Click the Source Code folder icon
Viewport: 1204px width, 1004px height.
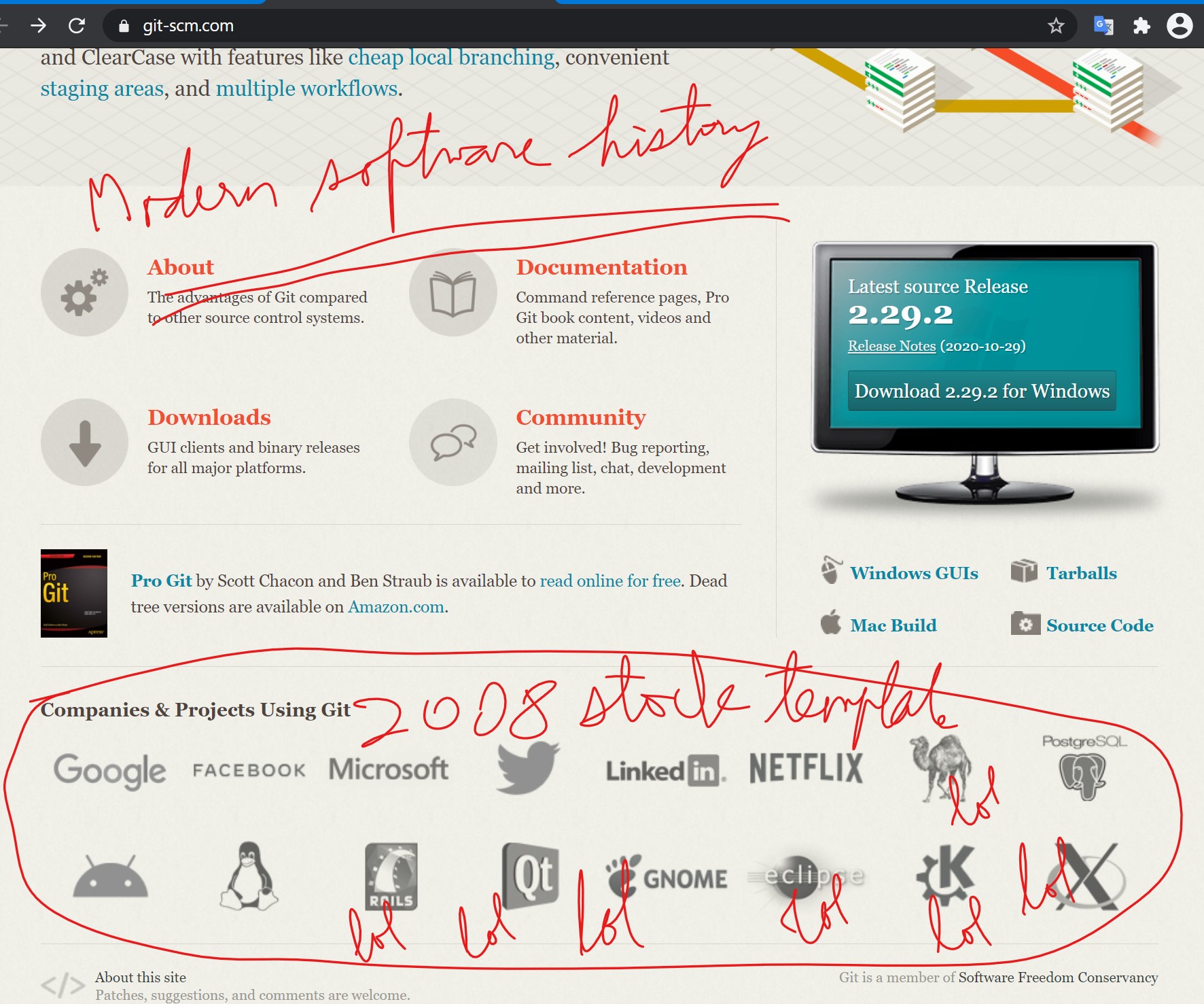(x=1025, y=623)
